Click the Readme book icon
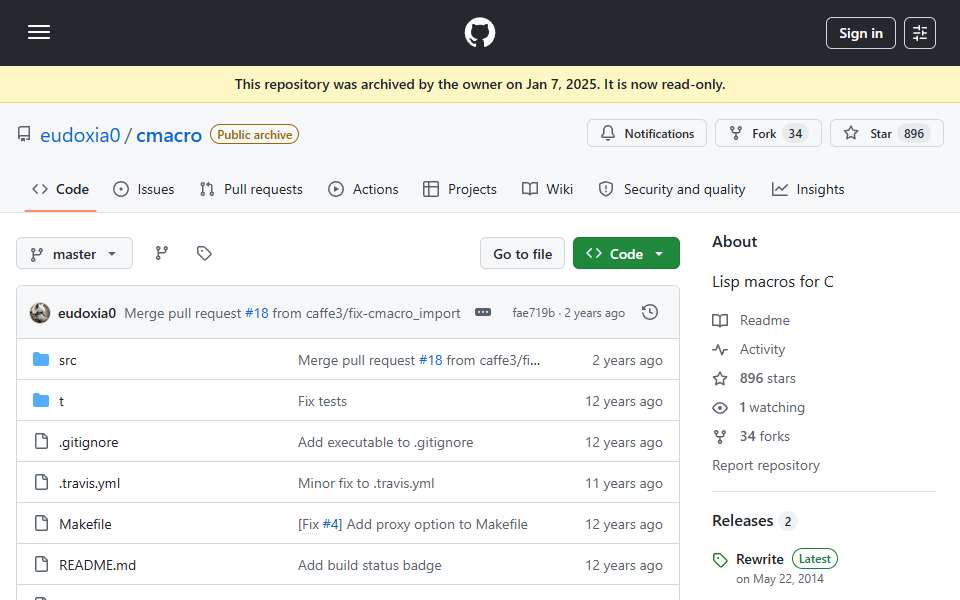Viewport: 960px width, 600px height. pyautogui.click(x=720, y=320)
